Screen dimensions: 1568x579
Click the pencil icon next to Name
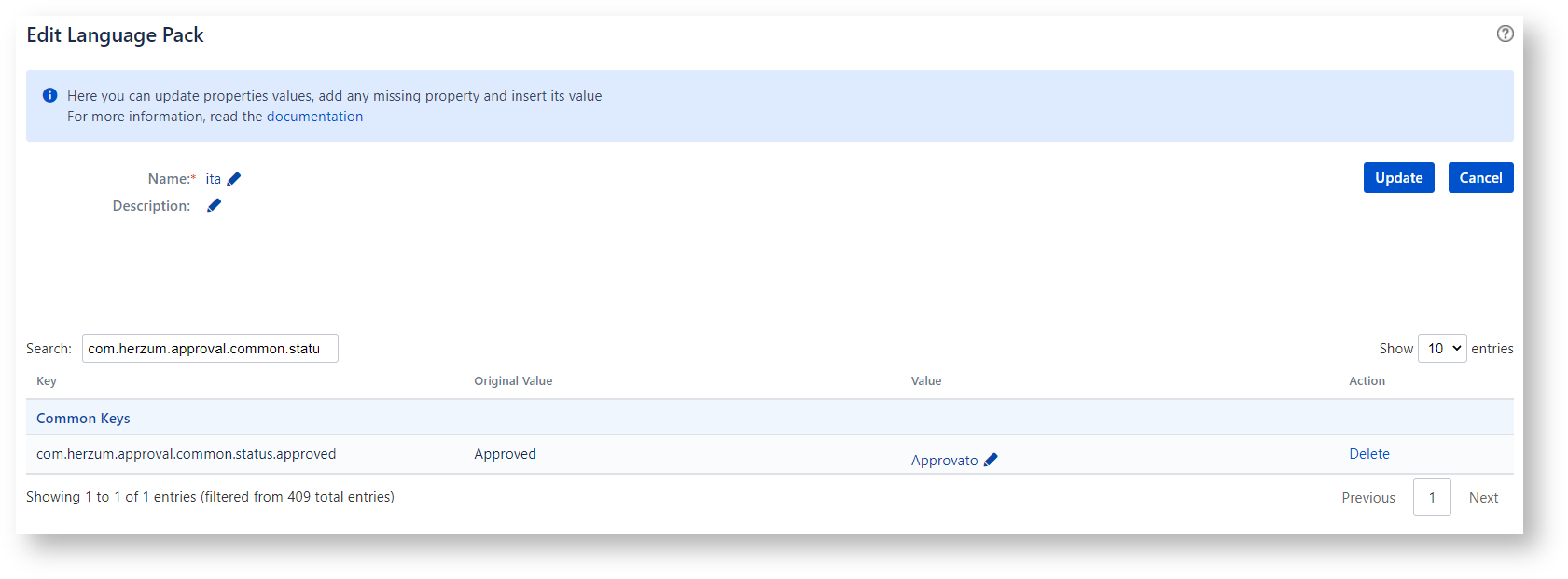[234, 179]
